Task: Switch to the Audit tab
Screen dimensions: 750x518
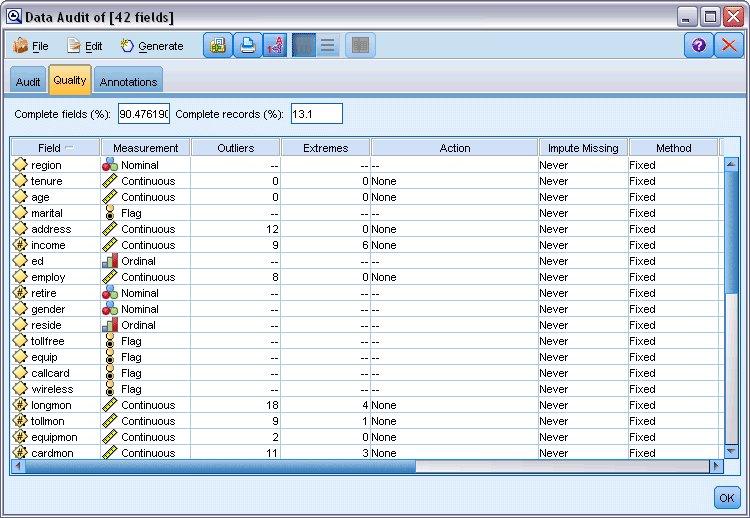Action: pyautogui.click(x=28, y=82)
